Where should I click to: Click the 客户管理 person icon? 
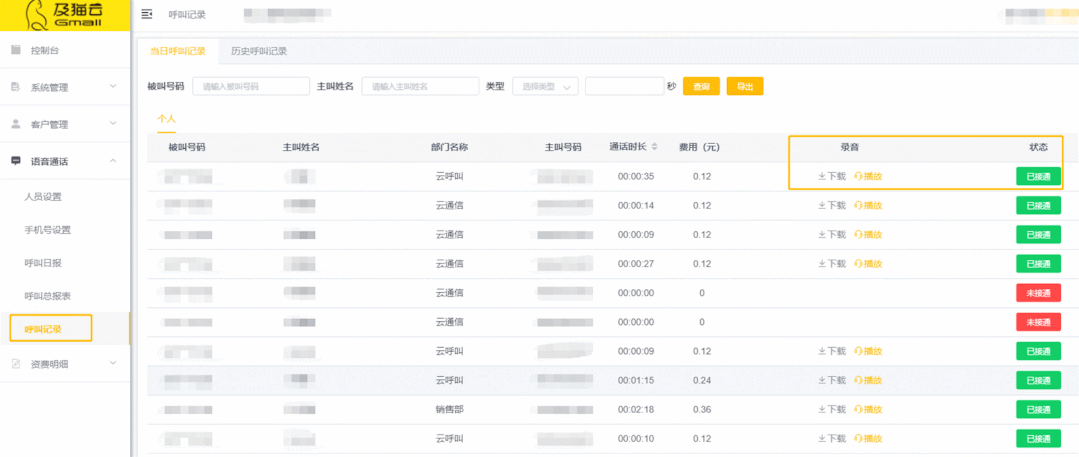(x=16, y=124)
